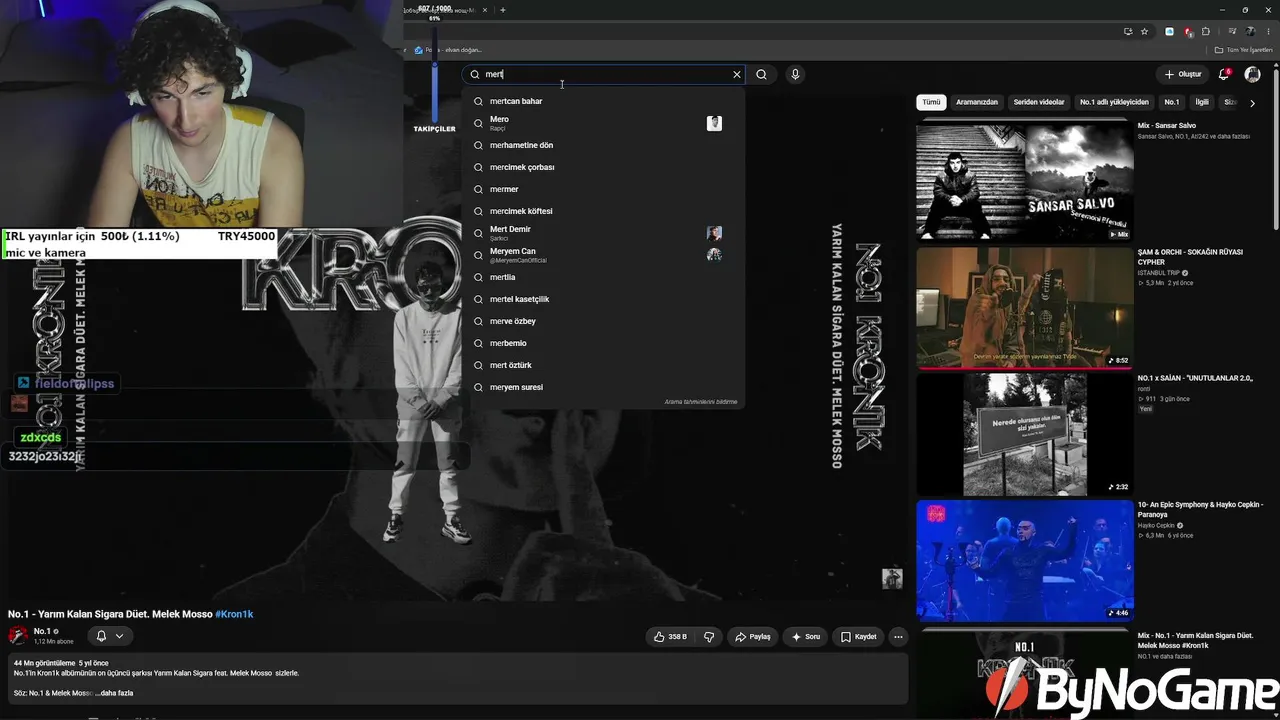Choose the Mert Demir suggestion

tap(605, 233)
